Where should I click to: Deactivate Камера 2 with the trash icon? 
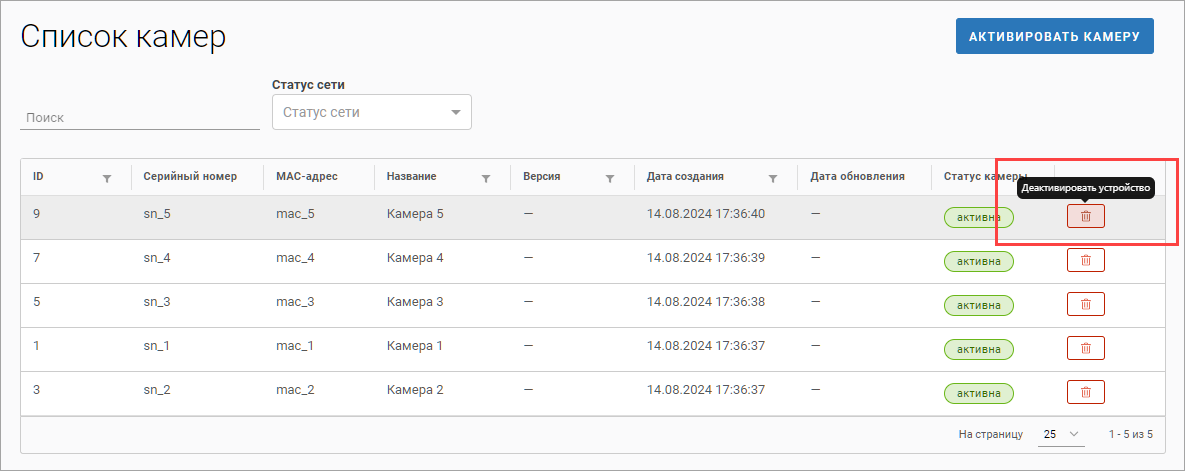coord(1085,392)
